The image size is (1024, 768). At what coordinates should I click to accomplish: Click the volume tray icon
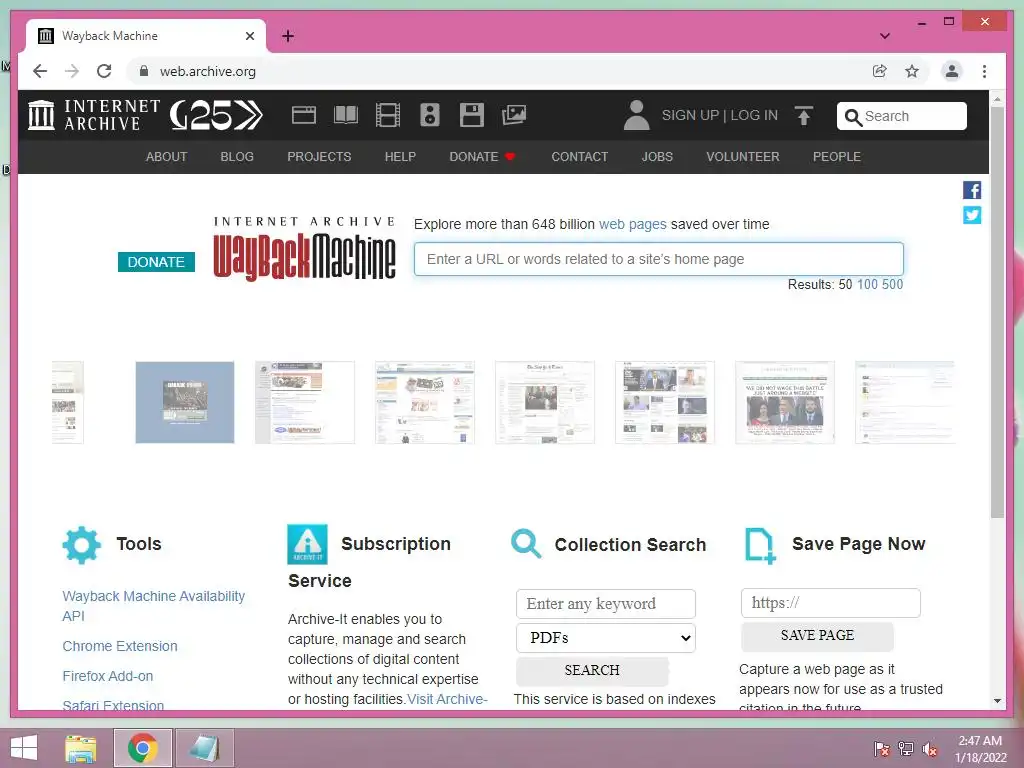click(x=930, y=748)
